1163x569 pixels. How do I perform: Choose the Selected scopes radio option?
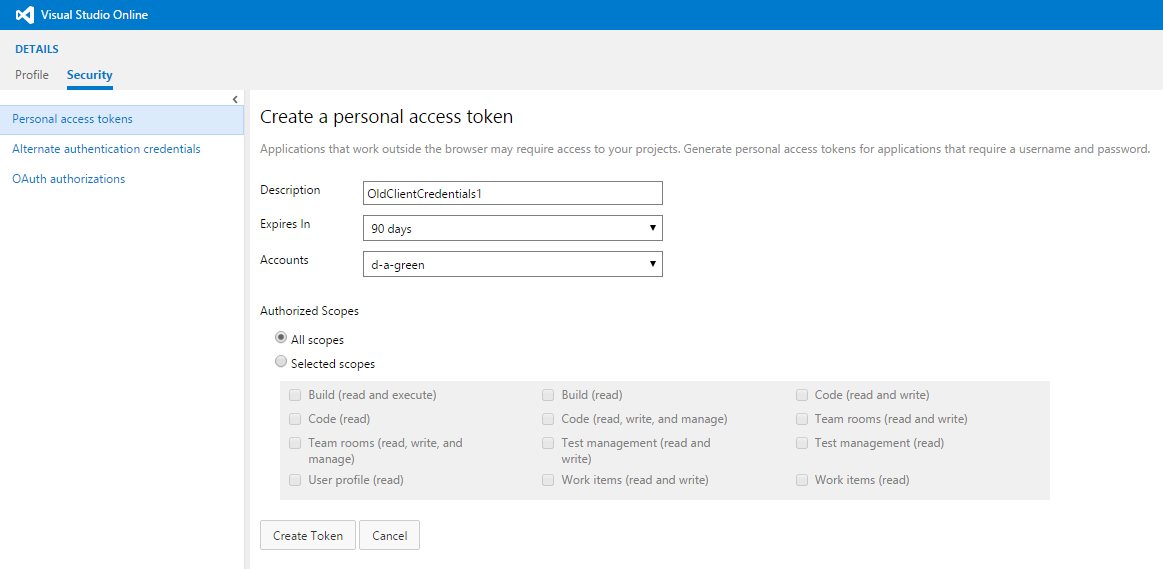281,362
